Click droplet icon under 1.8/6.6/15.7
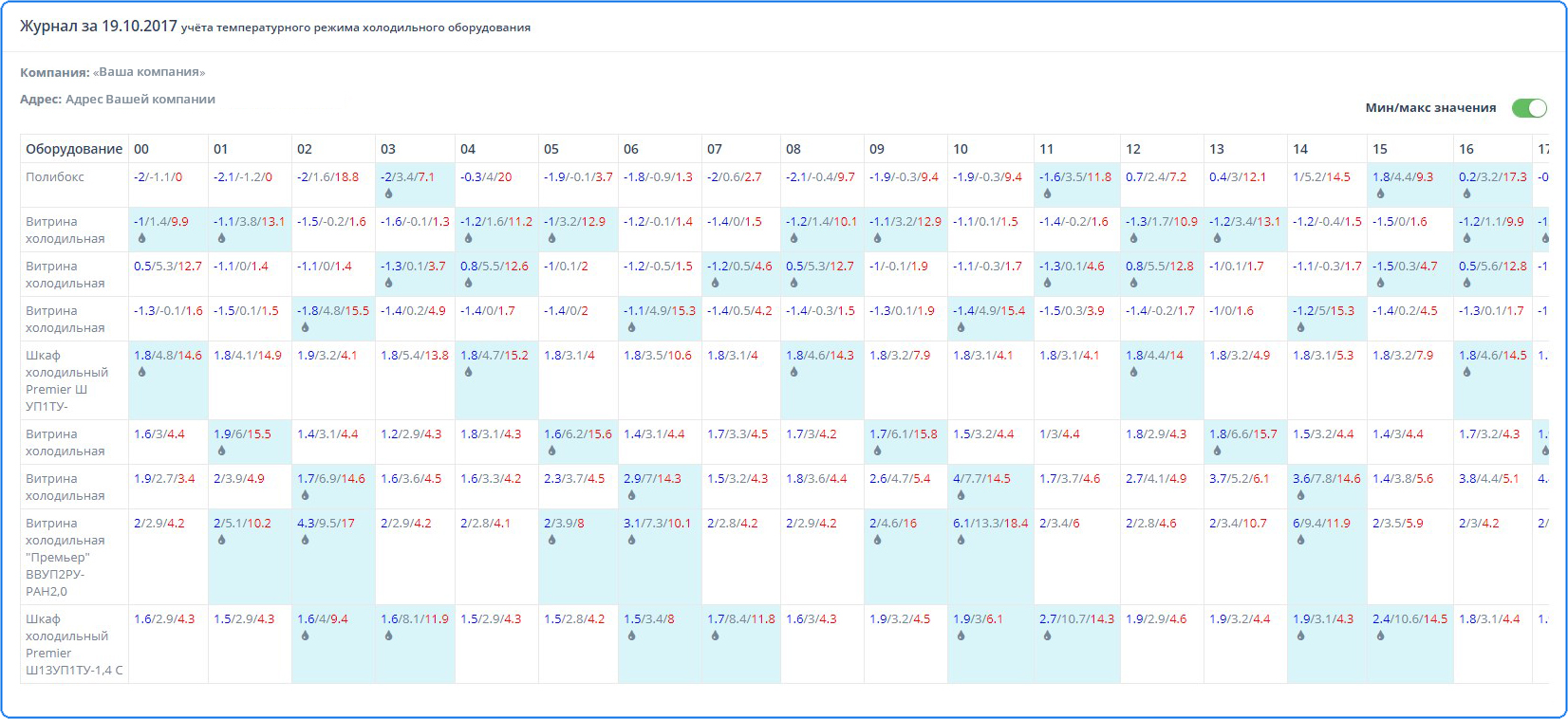This screenshot has width=1568, height=719. 1217,451
